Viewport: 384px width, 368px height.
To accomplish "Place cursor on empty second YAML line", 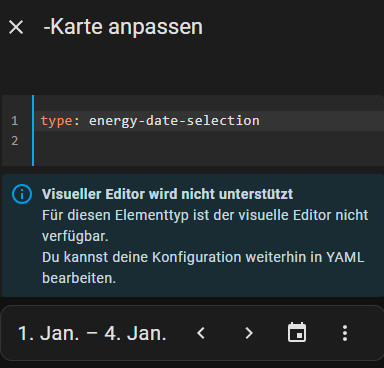I will point(210,141).
